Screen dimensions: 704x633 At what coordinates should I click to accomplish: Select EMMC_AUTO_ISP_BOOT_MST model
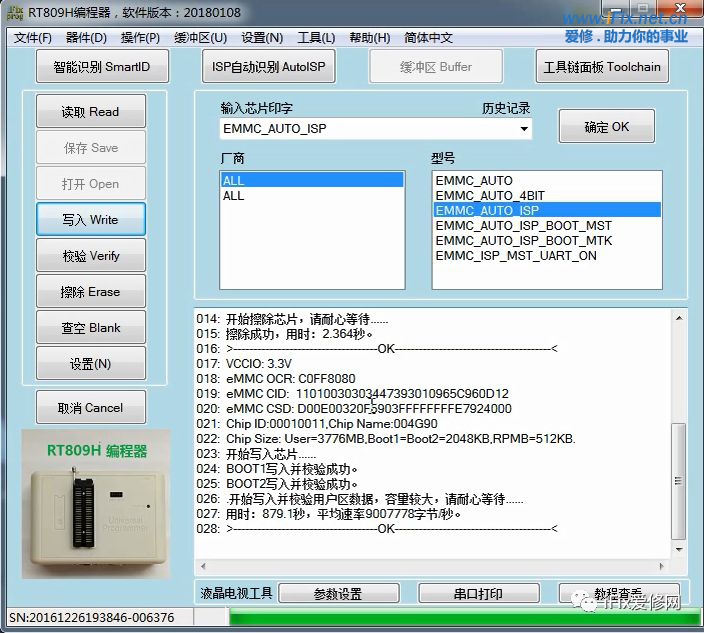pyautogui.click(x=547, y=225)
